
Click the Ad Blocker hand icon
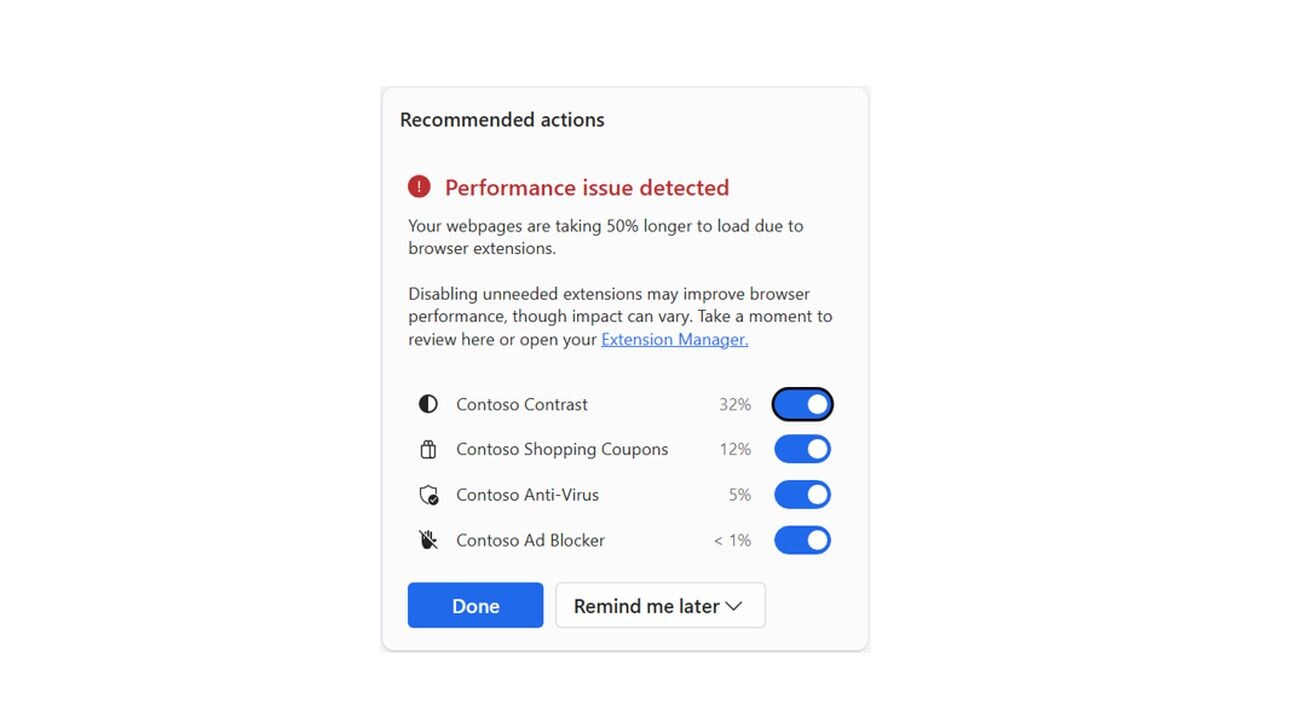click(x=428, y=540)
